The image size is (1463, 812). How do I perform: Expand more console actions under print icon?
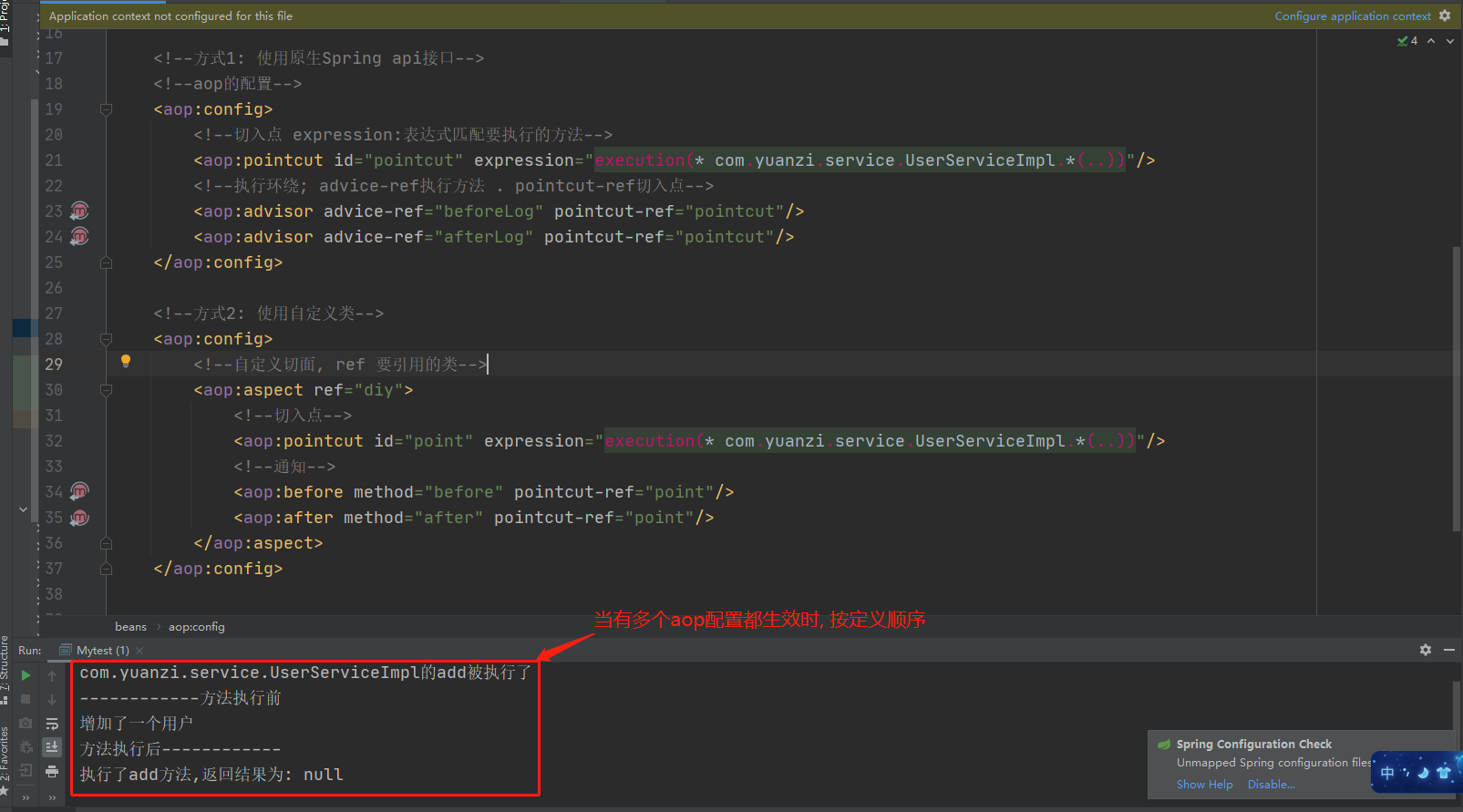[52, 797]
